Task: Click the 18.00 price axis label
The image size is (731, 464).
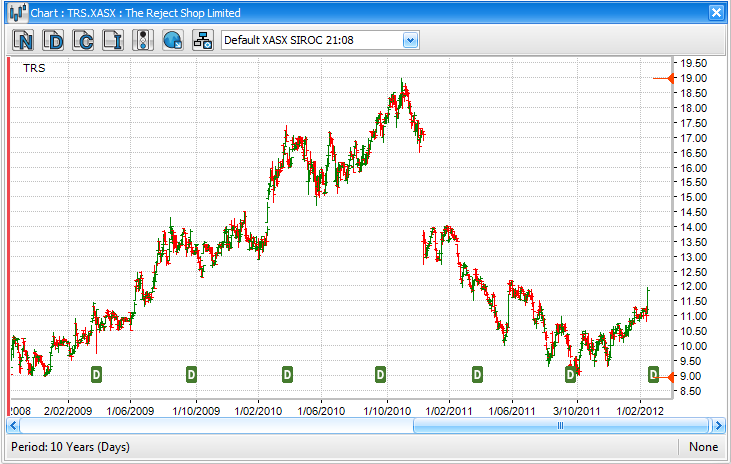Action: pyautogui.click(x=693, y=108)
